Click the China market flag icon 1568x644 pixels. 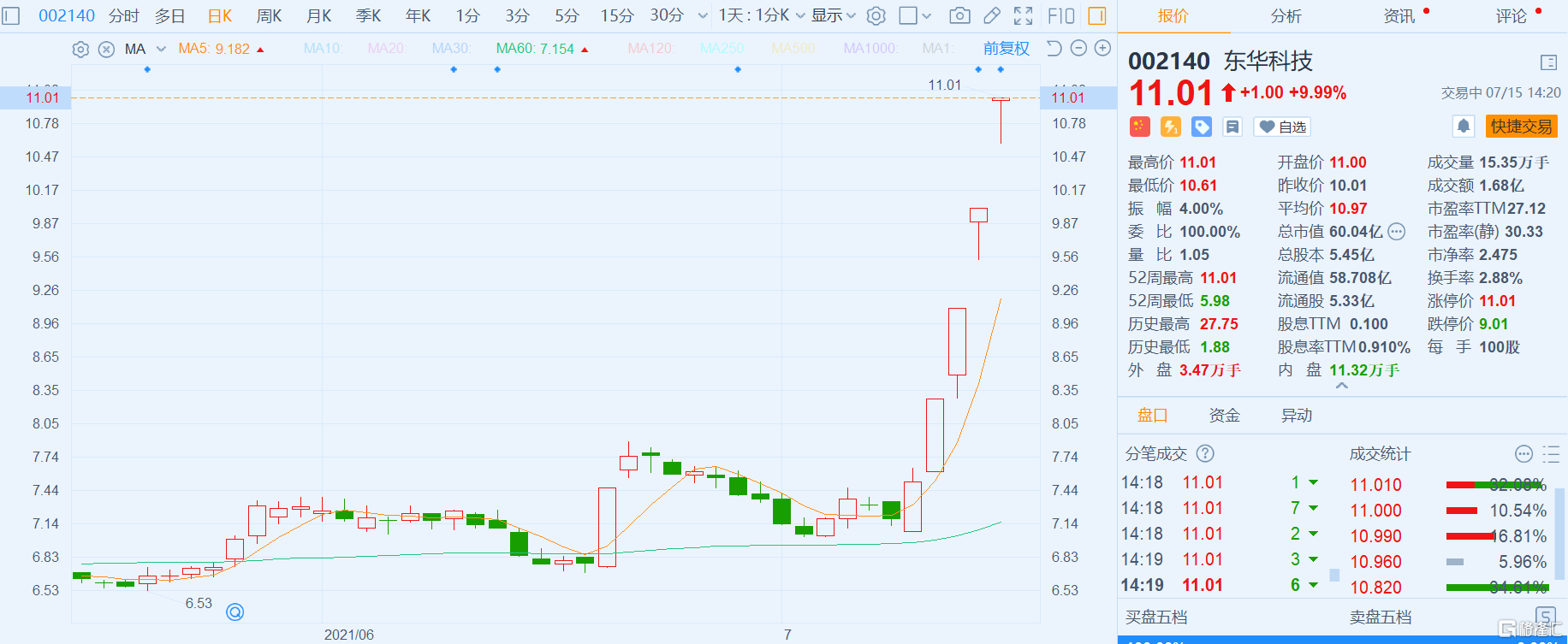pos(1139,127)
